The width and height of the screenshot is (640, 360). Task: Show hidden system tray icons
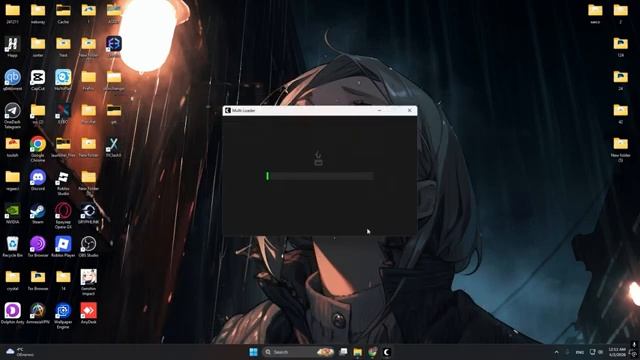coord(556,352)
